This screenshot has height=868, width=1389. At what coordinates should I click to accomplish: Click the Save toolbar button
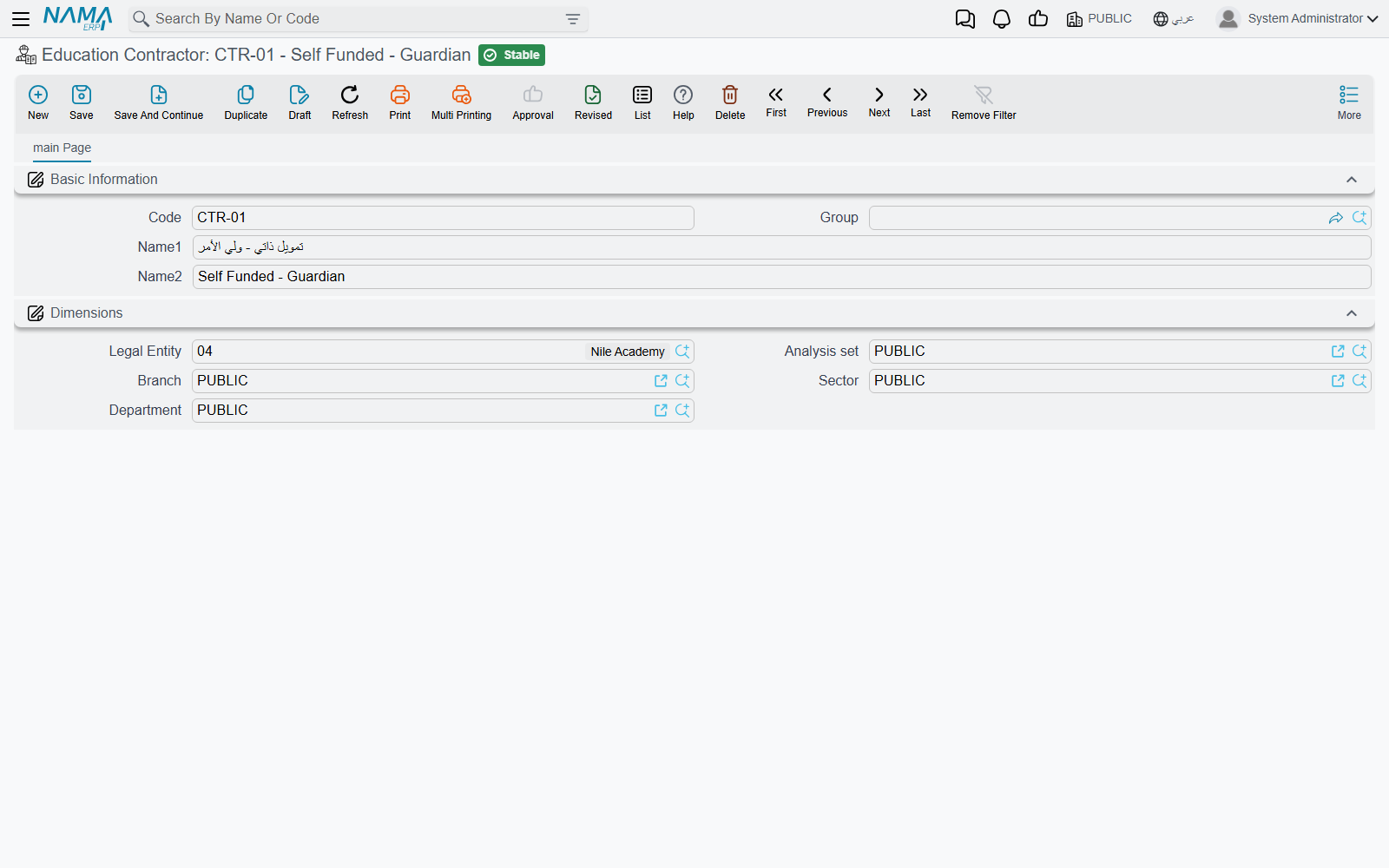82,102
